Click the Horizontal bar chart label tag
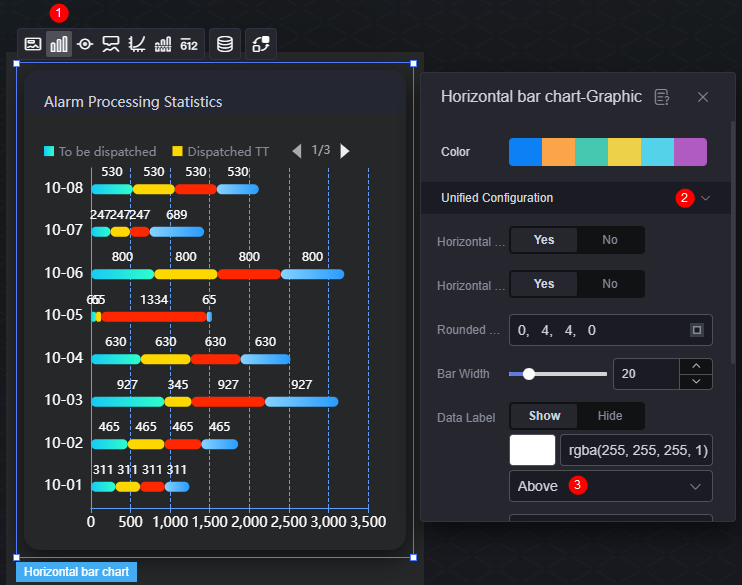Image resolution: width=742 pixels, height=585 pixels. tap(77, 572)
